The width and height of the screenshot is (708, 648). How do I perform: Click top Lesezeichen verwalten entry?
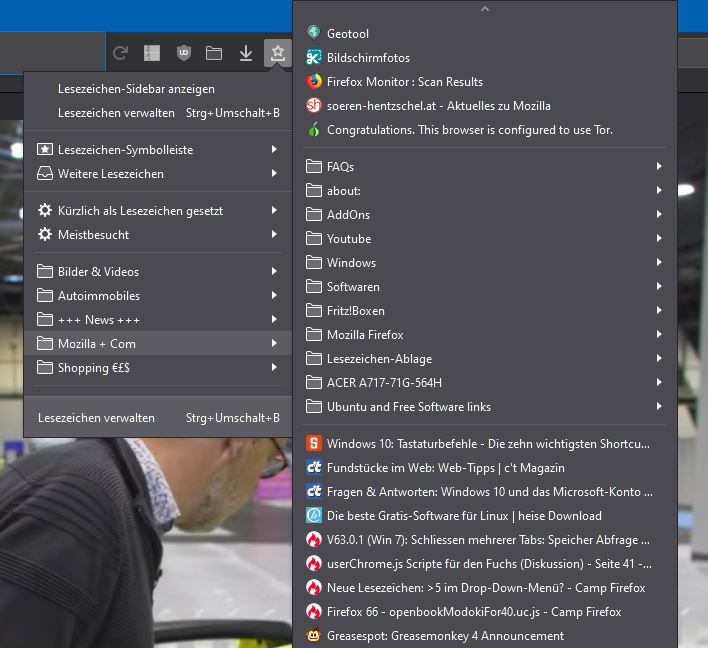click(x=158, y=112)
